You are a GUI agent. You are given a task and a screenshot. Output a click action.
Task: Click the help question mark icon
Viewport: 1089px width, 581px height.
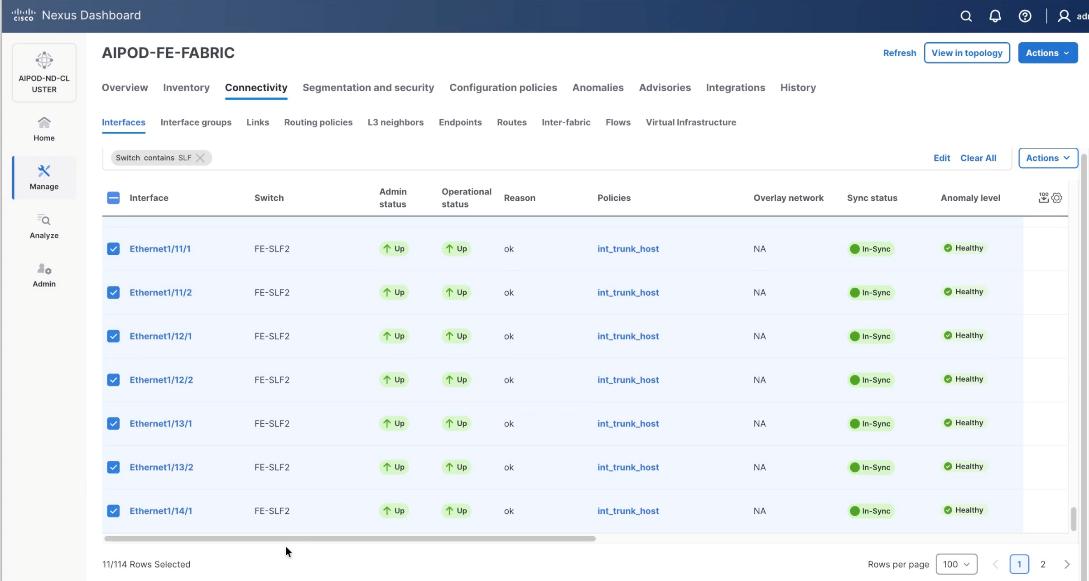tap(1023, 15)
